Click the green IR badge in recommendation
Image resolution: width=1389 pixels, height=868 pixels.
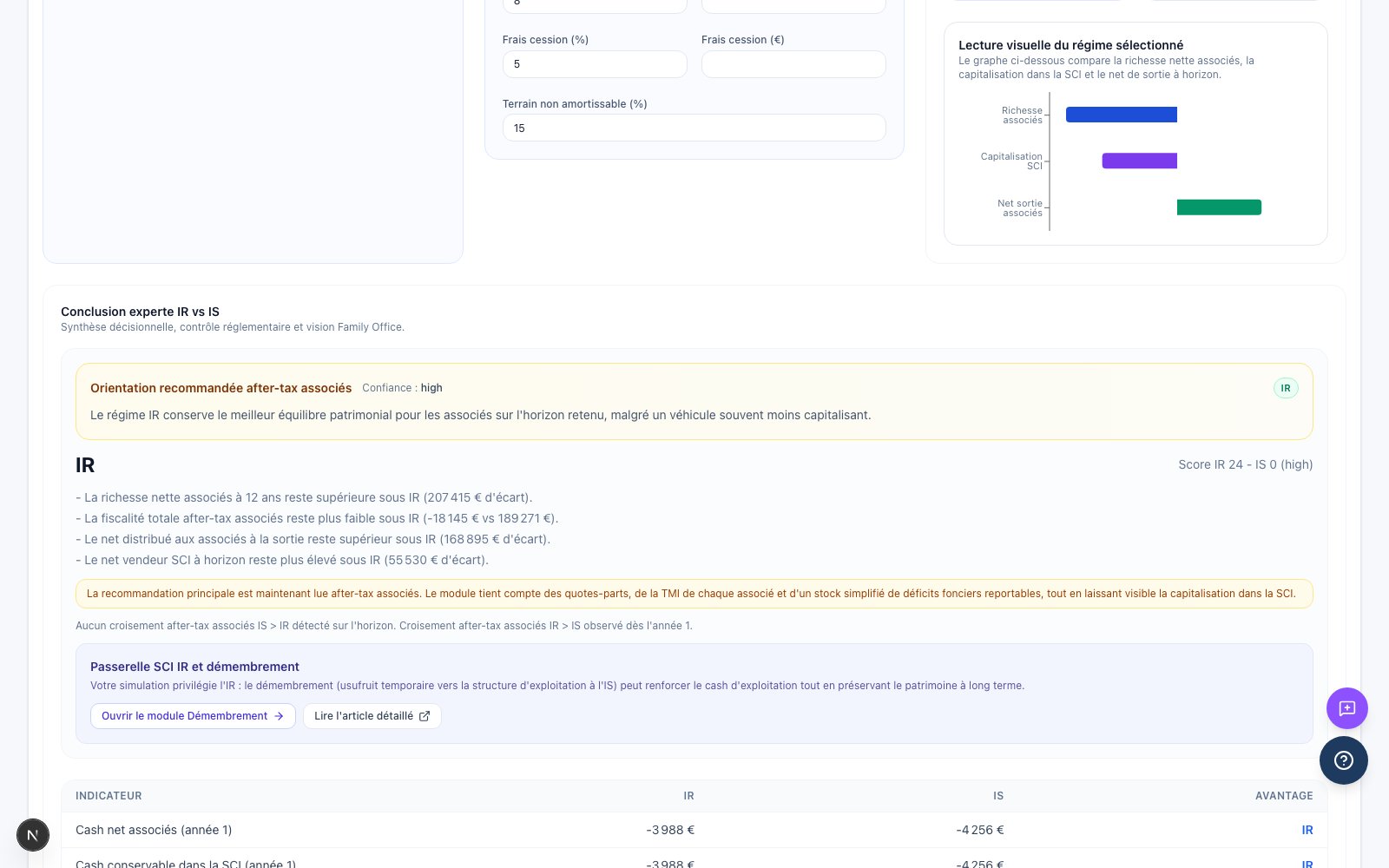click(x=1286, y=388)
